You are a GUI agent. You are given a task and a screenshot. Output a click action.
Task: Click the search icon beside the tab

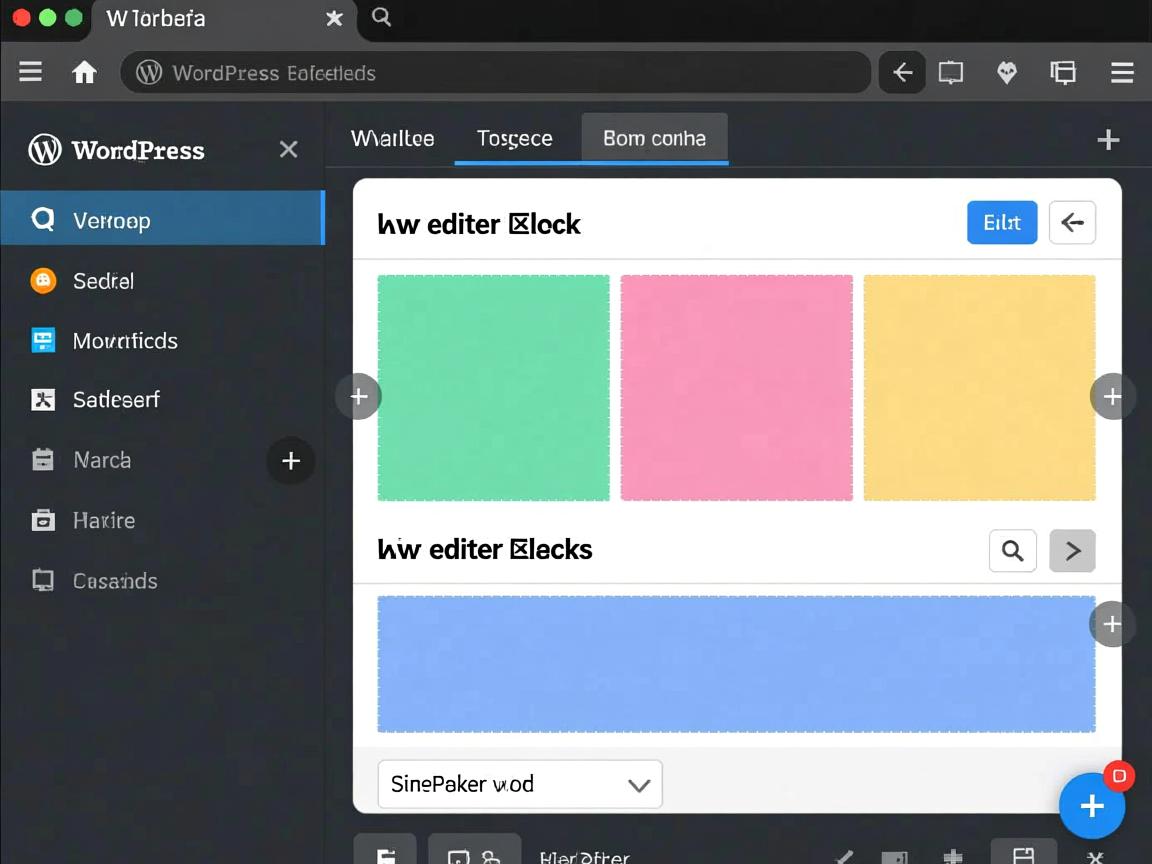click(x=381, y=17)
